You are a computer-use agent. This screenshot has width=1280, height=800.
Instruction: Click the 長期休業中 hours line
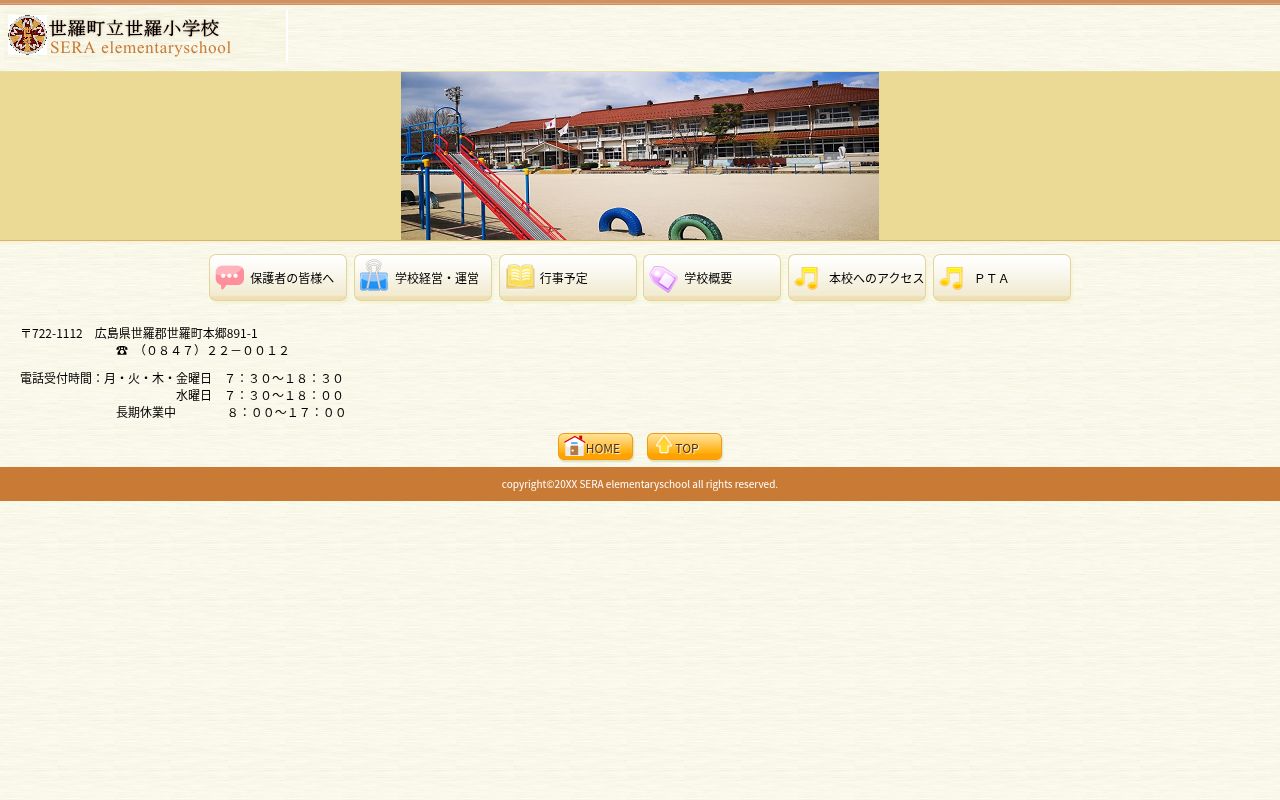click(x=231, y=413)
